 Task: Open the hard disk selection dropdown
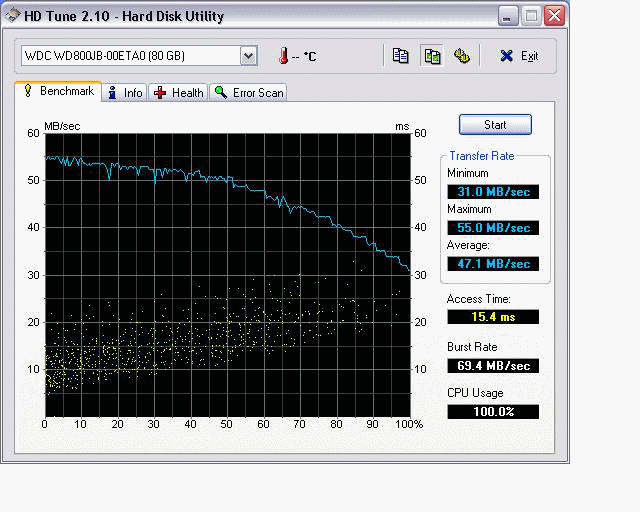pos(248,56)
